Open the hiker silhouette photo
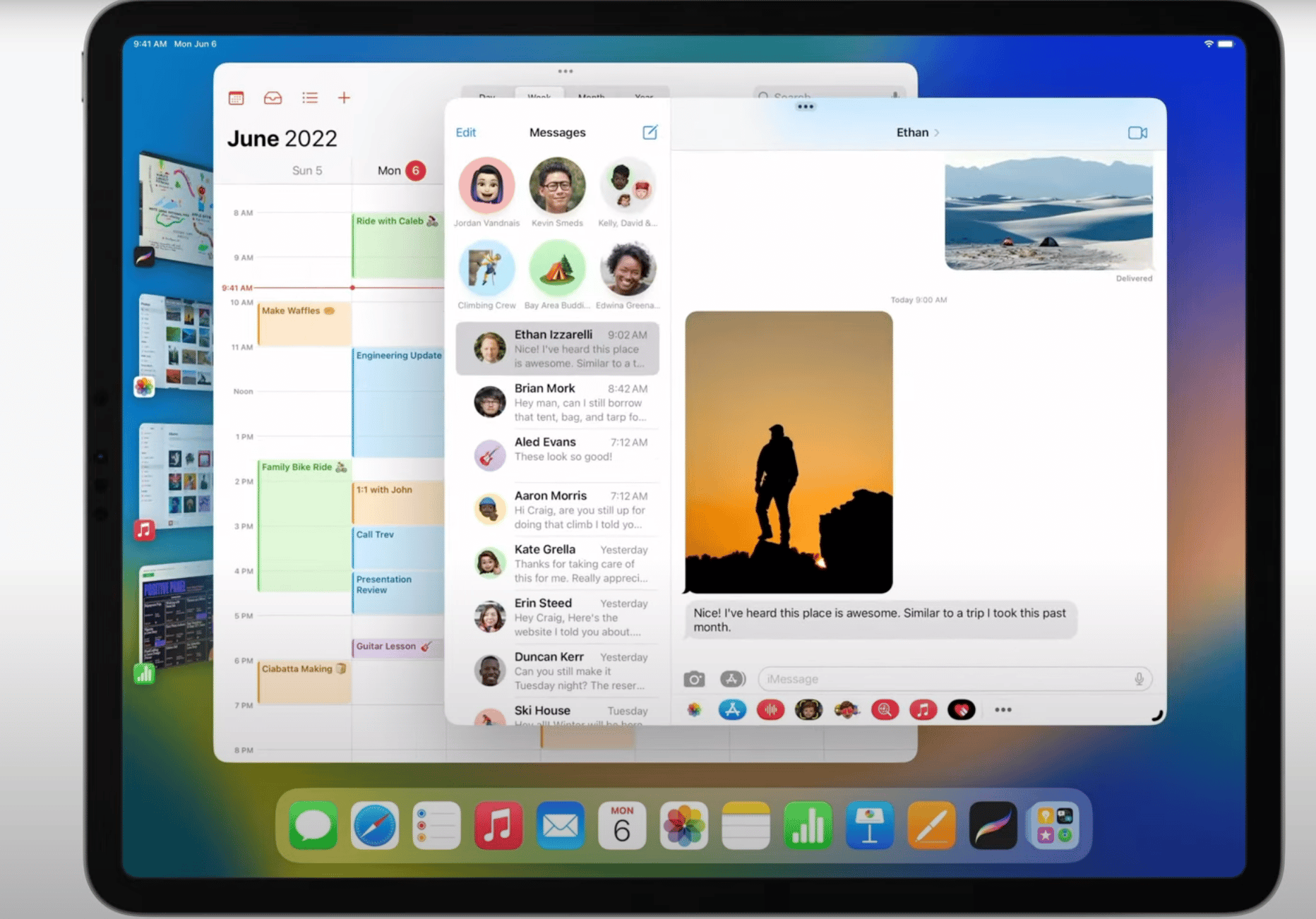 789,452
